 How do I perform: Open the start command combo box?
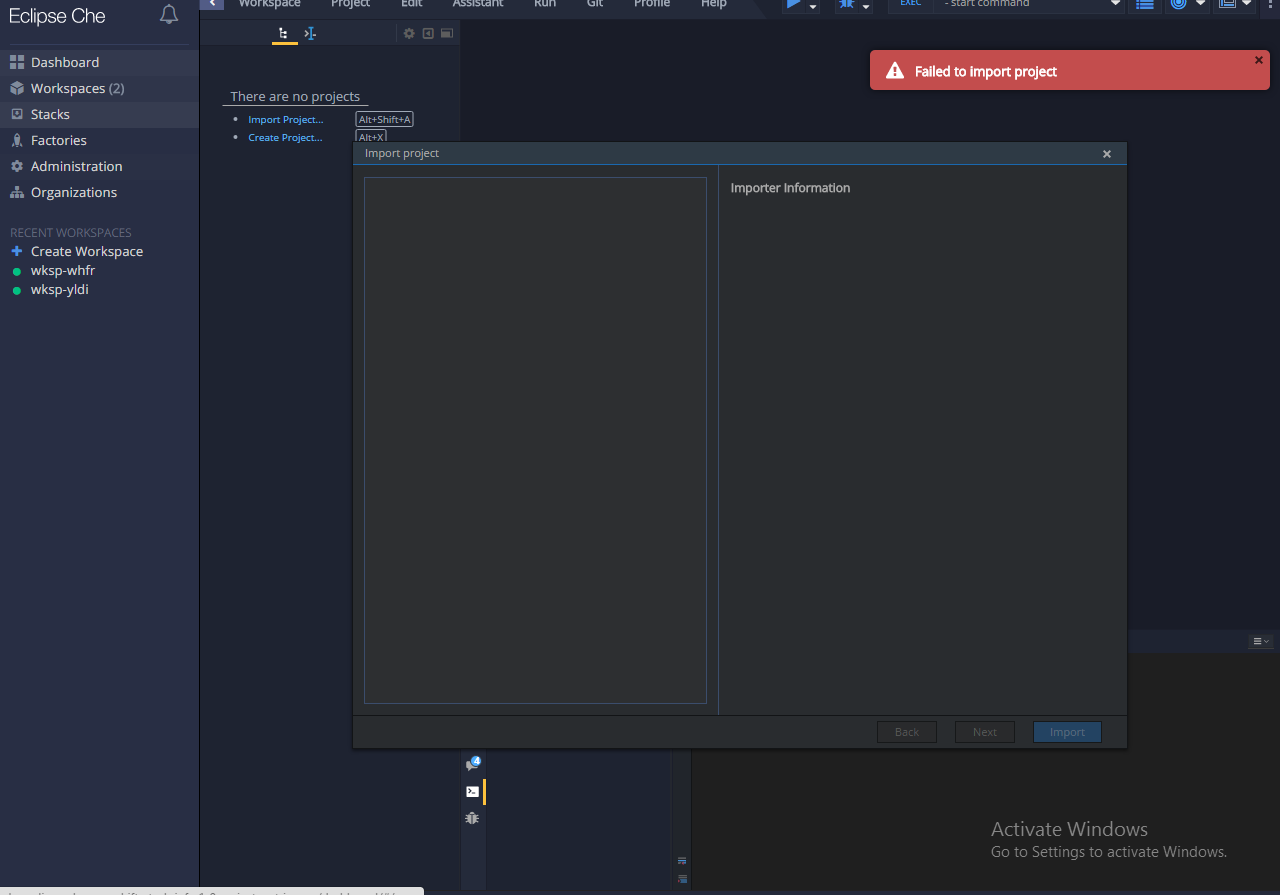(1029, 4)
